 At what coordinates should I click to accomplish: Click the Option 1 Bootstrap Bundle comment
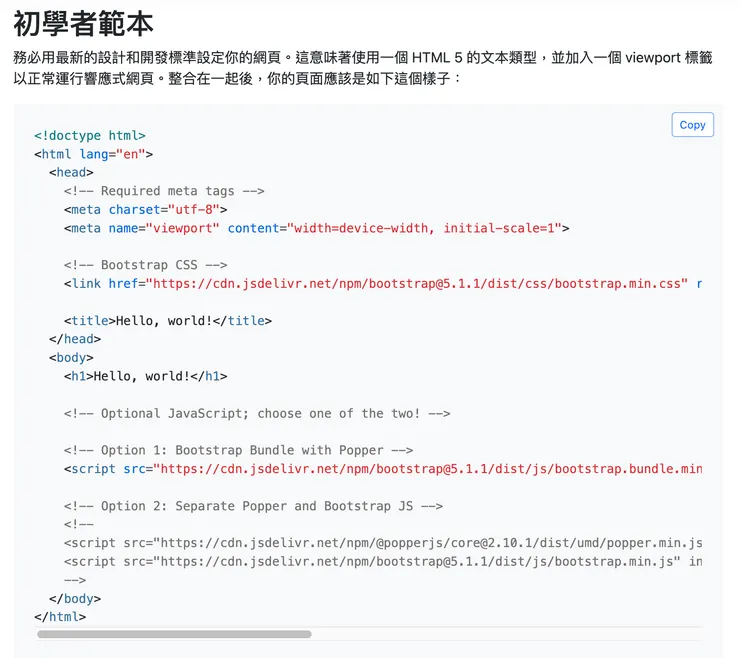tap(238, 450)
